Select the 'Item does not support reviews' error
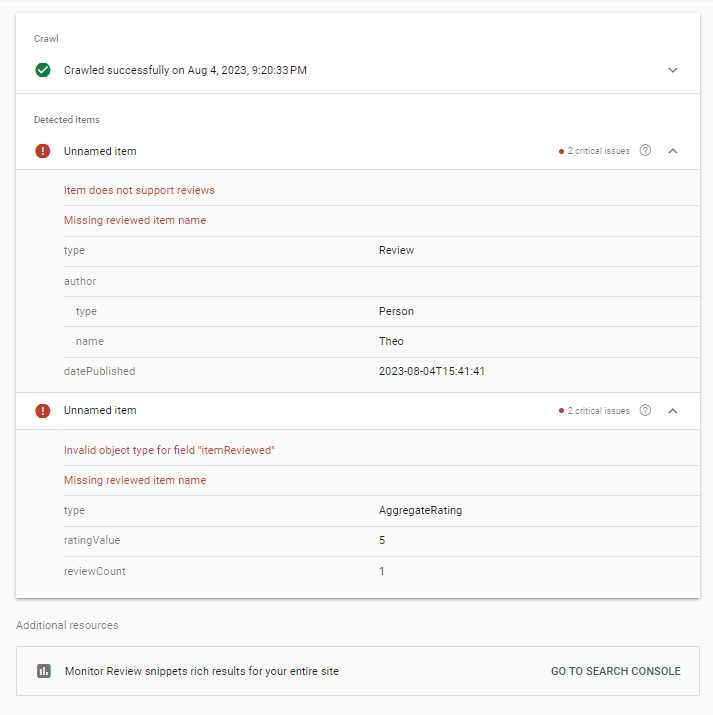 (x=139, y=190)
